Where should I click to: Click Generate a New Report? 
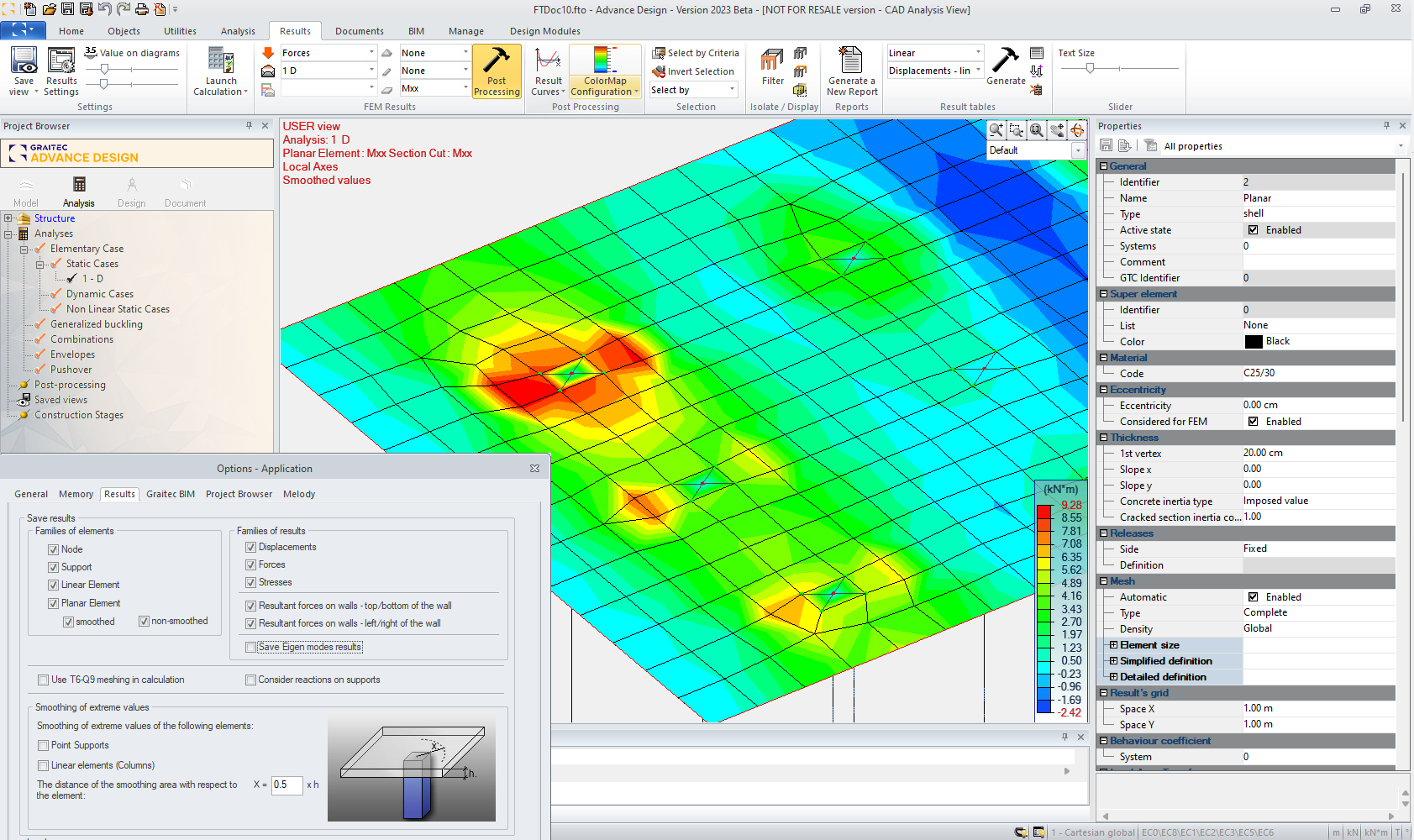851,71
